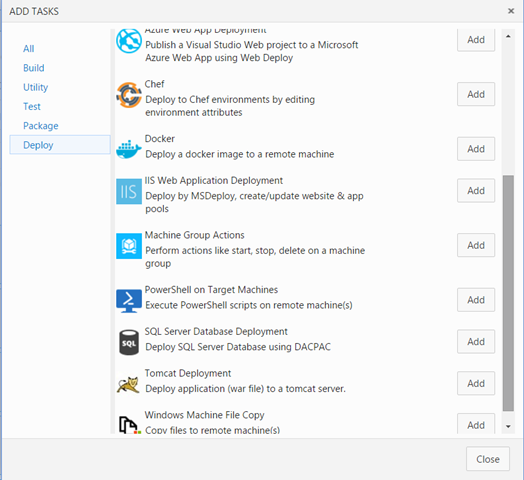The image size is (524, 480).
Task: Switch to the Build category
Action: (33, 68)
